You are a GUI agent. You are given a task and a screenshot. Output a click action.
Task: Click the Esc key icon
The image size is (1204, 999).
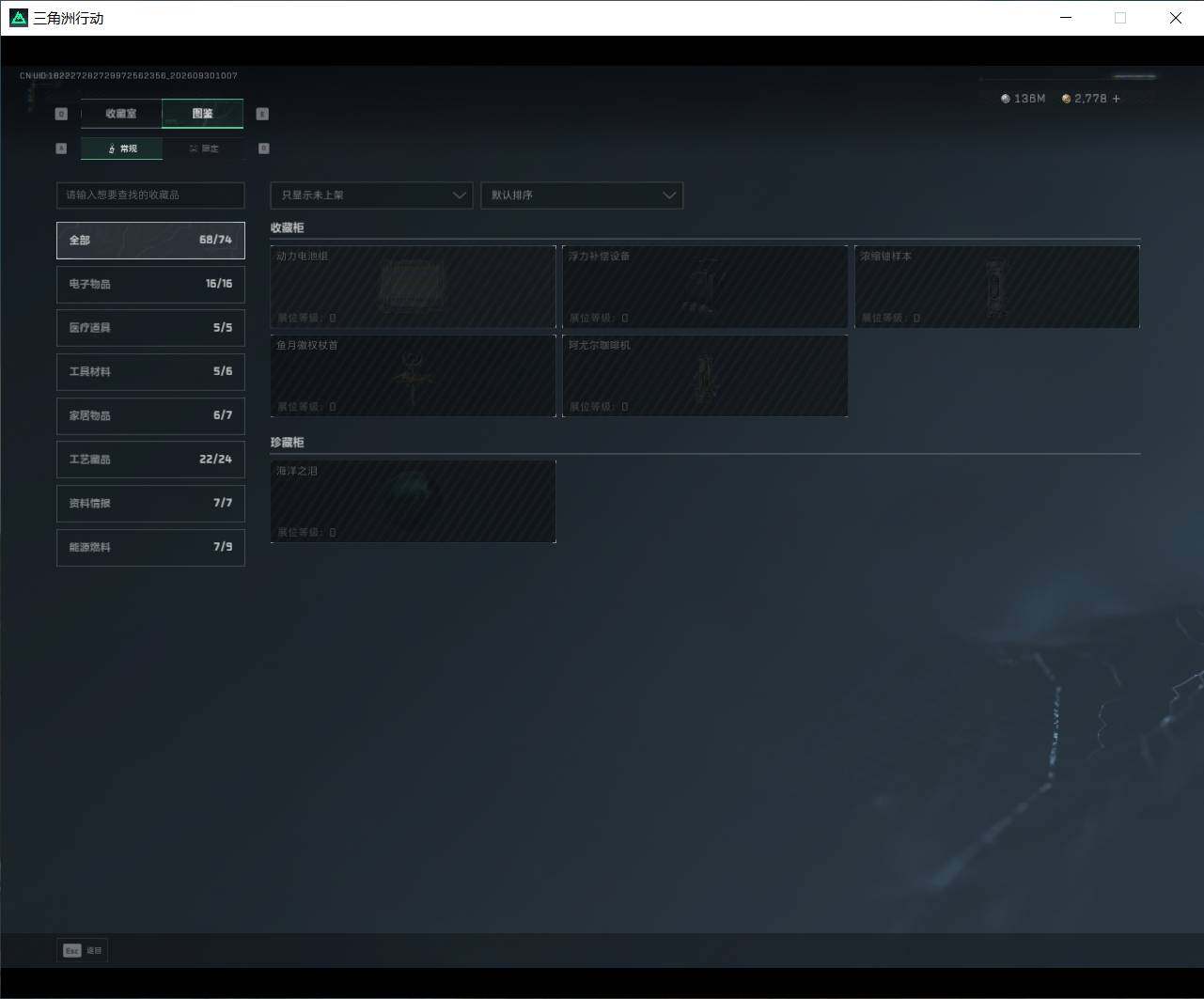(72, 950)
